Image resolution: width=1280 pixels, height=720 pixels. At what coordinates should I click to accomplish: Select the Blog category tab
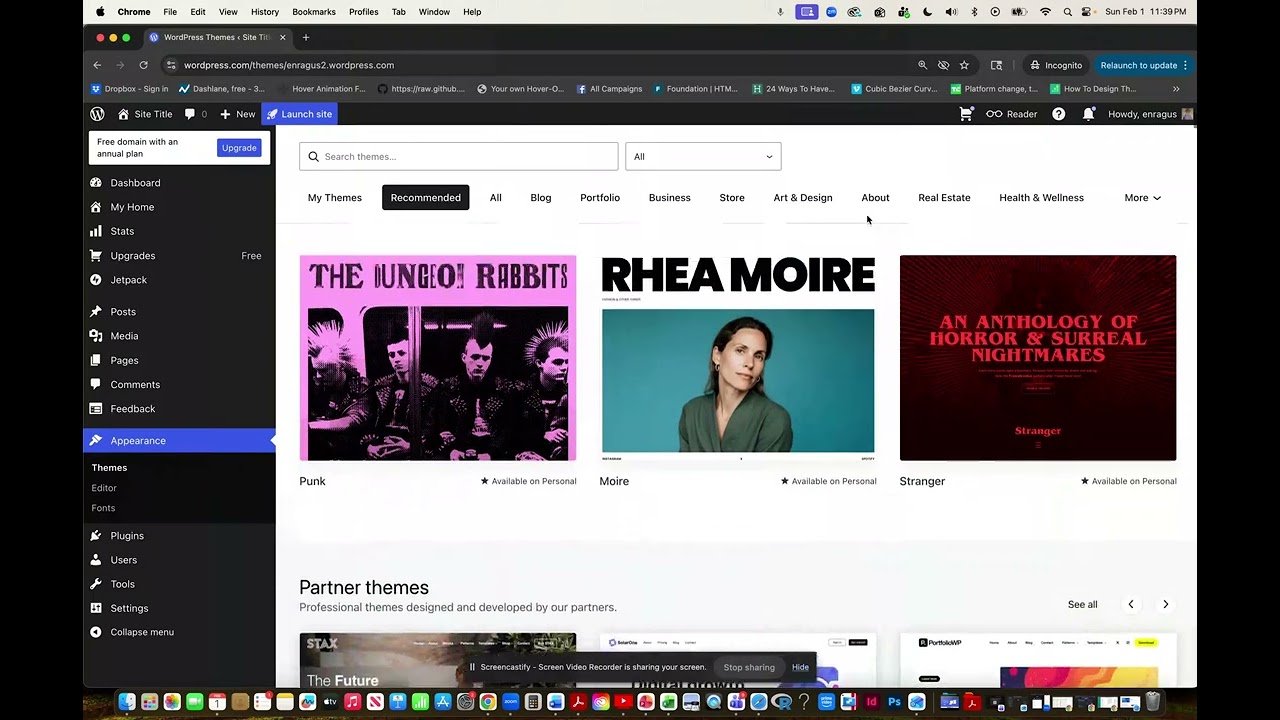pyautogui.click(x=541, y=198)
